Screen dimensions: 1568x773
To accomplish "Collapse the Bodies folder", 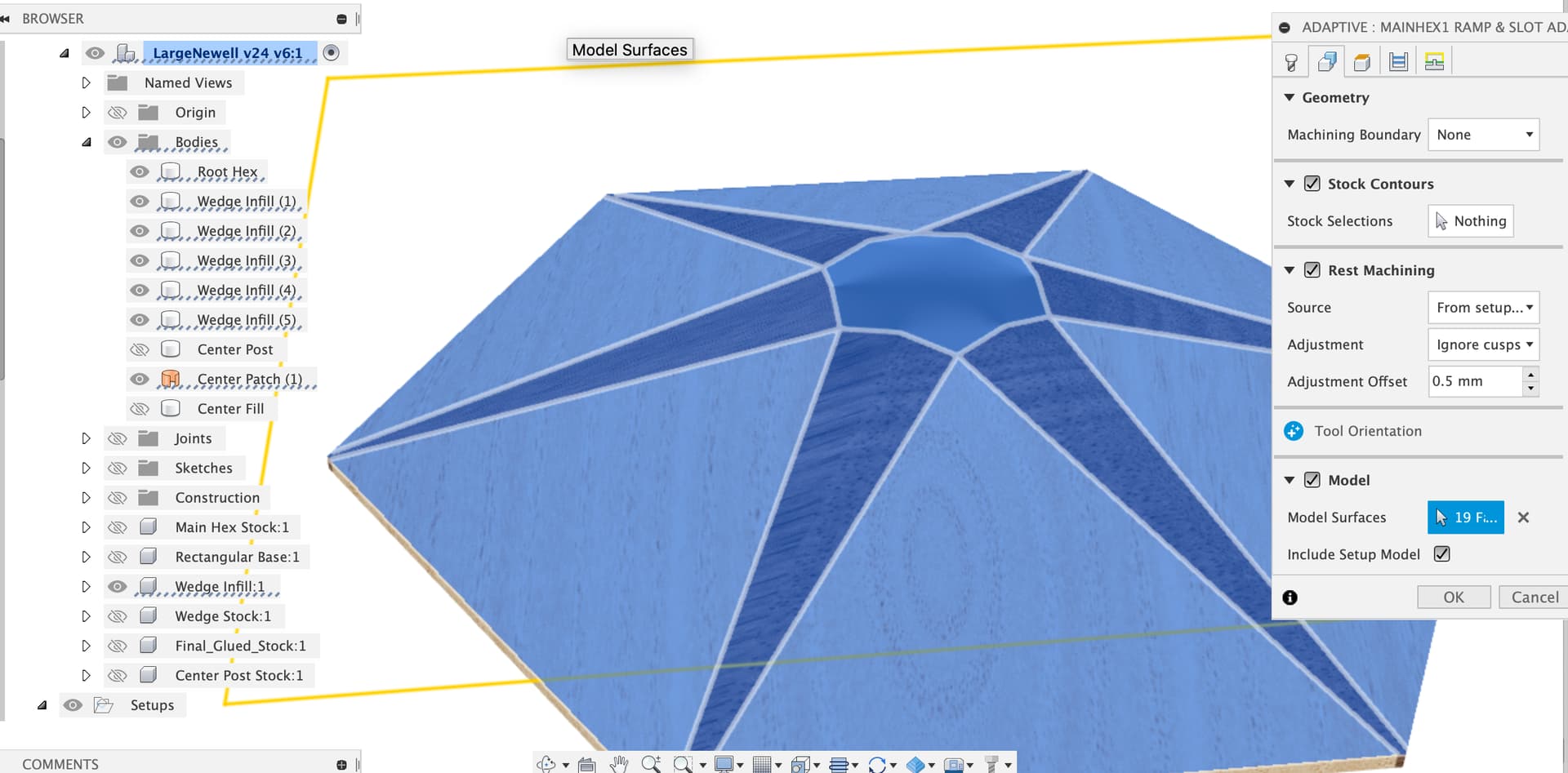I will (86, 142).
